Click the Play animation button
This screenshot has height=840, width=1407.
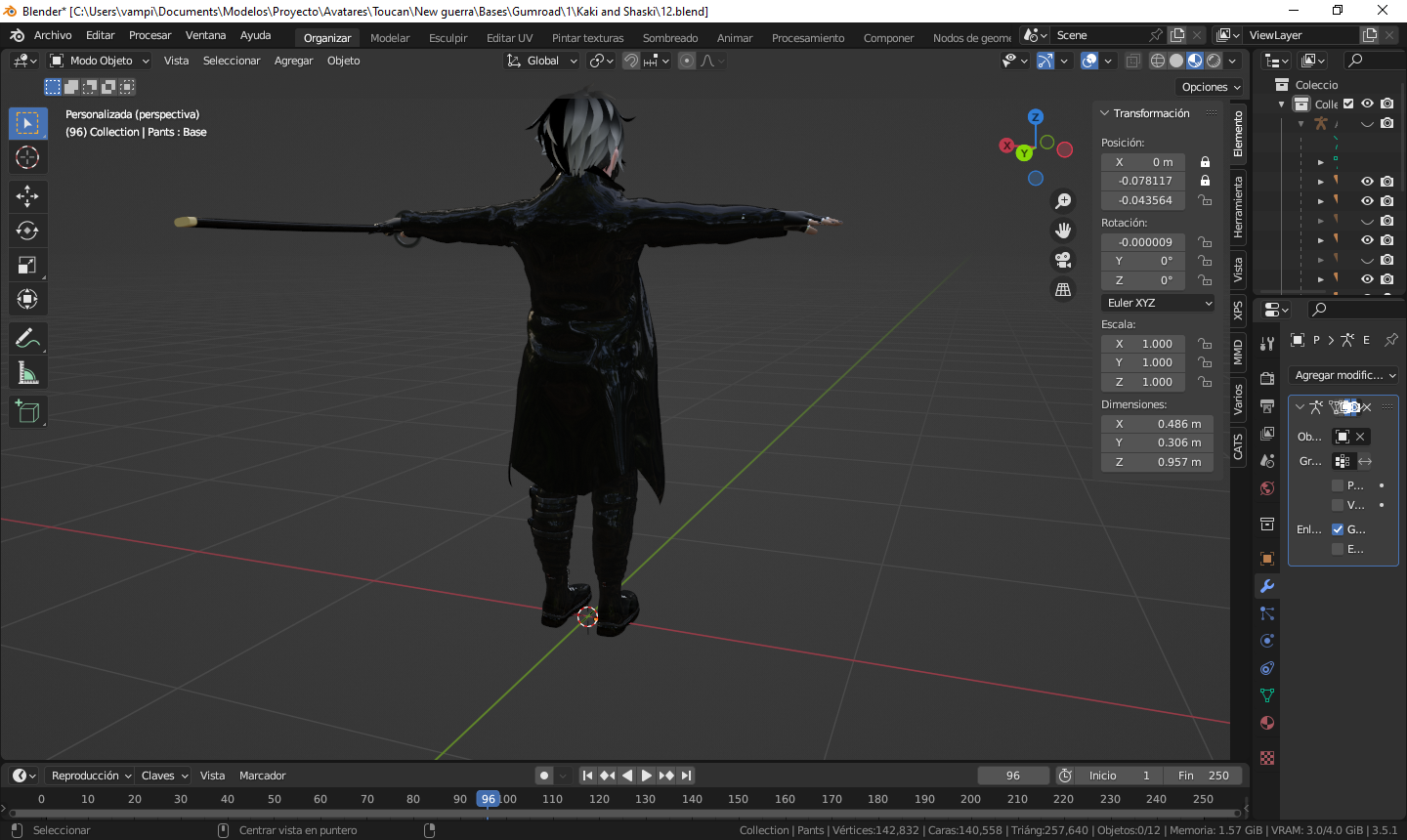point(647,776)
